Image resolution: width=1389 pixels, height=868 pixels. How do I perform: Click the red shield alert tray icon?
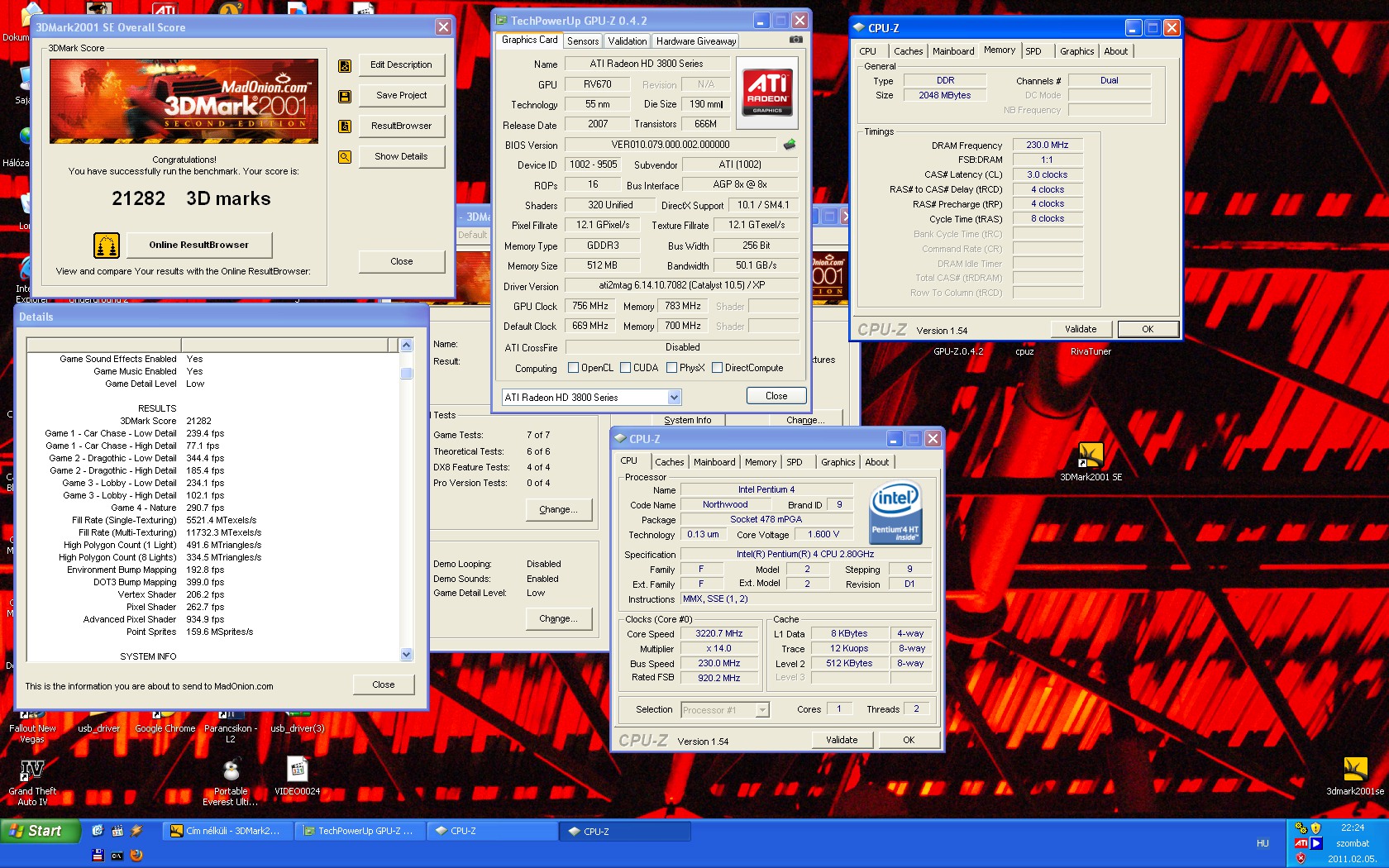[x=1301, y=858]
